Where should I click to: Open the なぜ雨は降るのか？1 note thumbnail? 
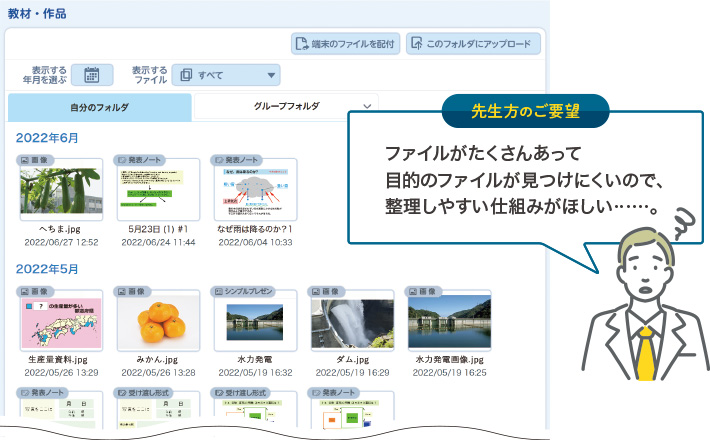255,191
